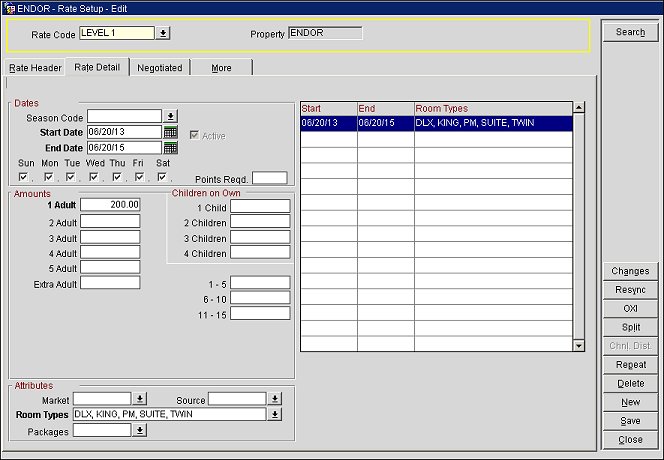Expand the Market dropdown
The image size is (664, 460).
(x=139, y=399)
